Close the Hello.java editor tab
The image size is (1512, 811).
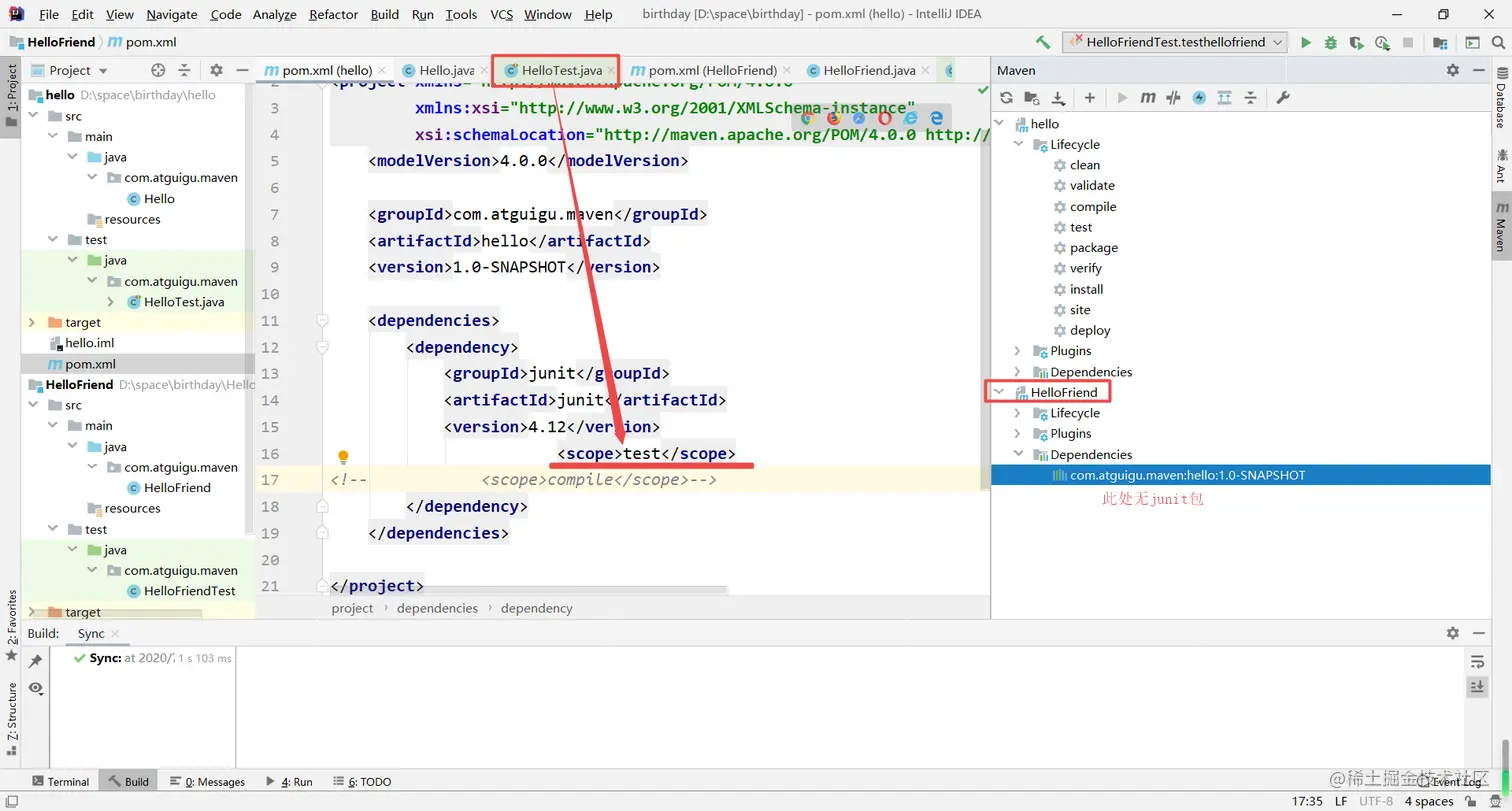(484, 70)
